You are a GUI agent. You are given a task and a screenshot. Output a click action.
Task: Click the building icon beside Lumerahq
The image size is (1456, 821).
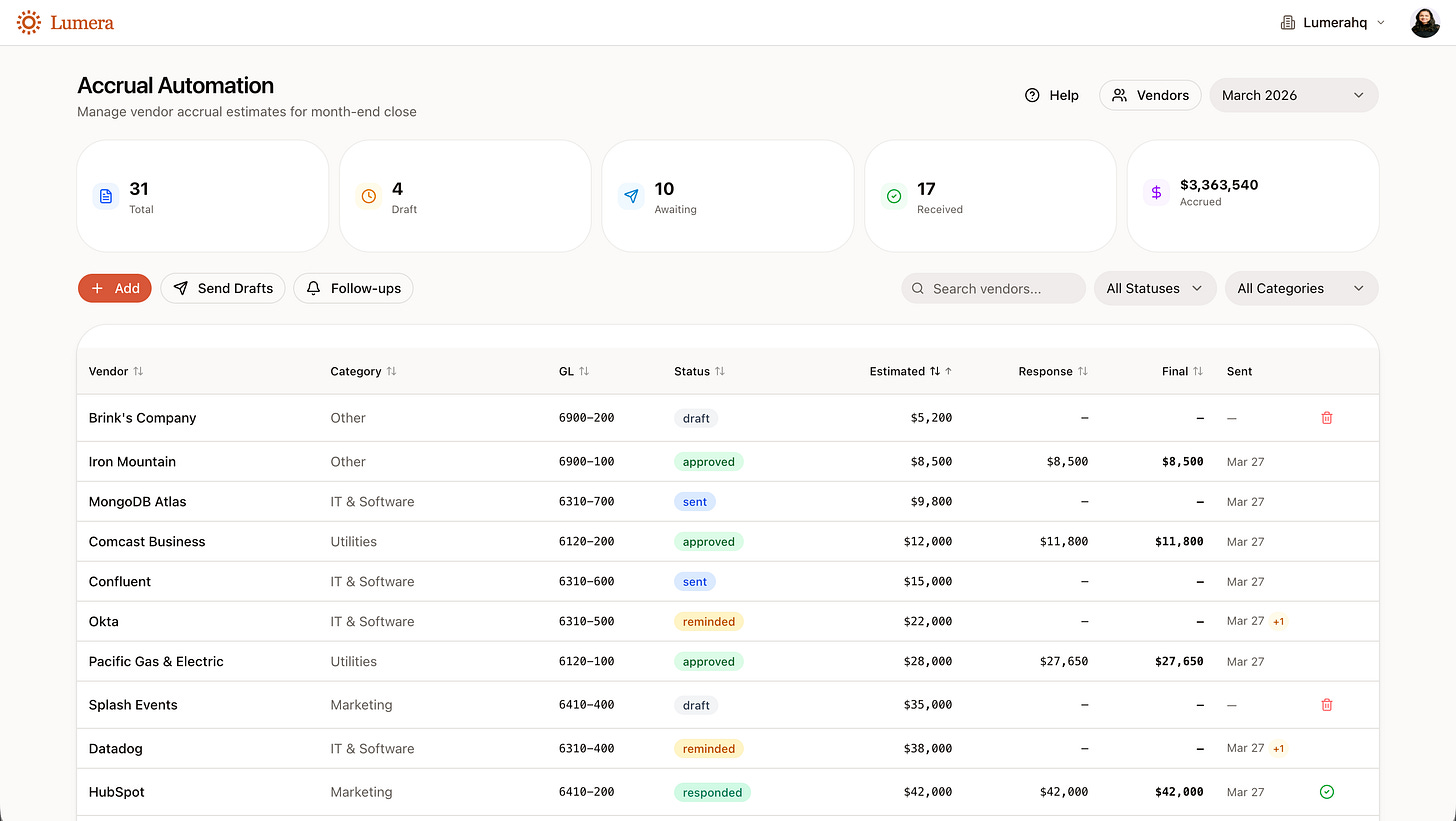point(1288,22)
